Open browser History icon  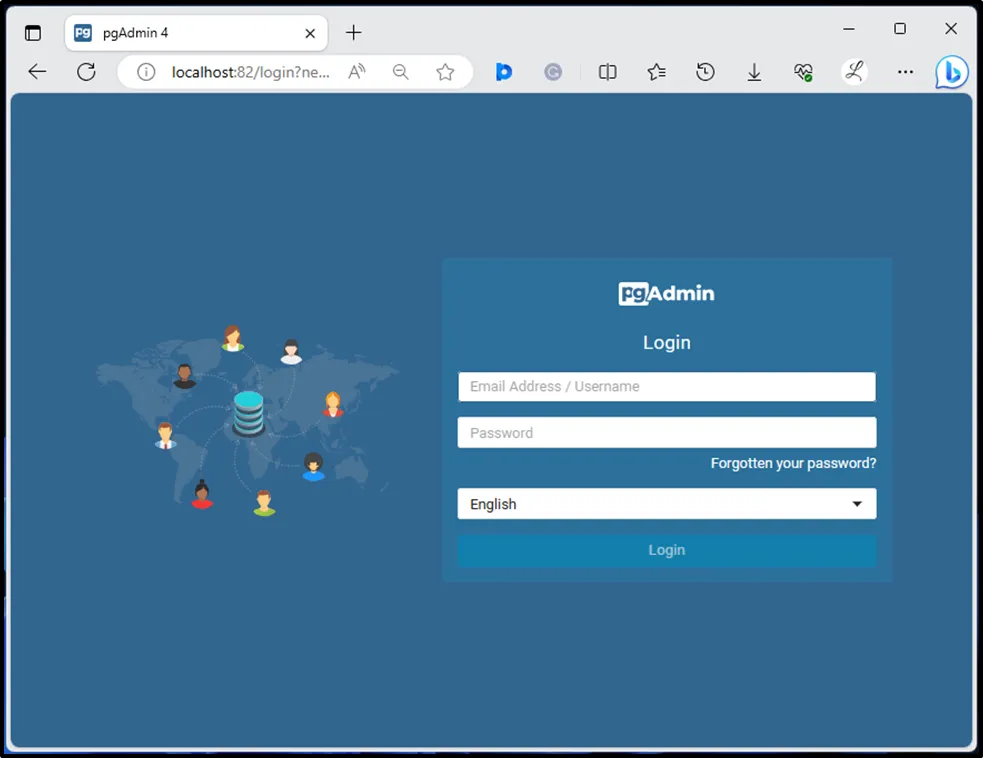pyautogui.click(x=705, y=72)
